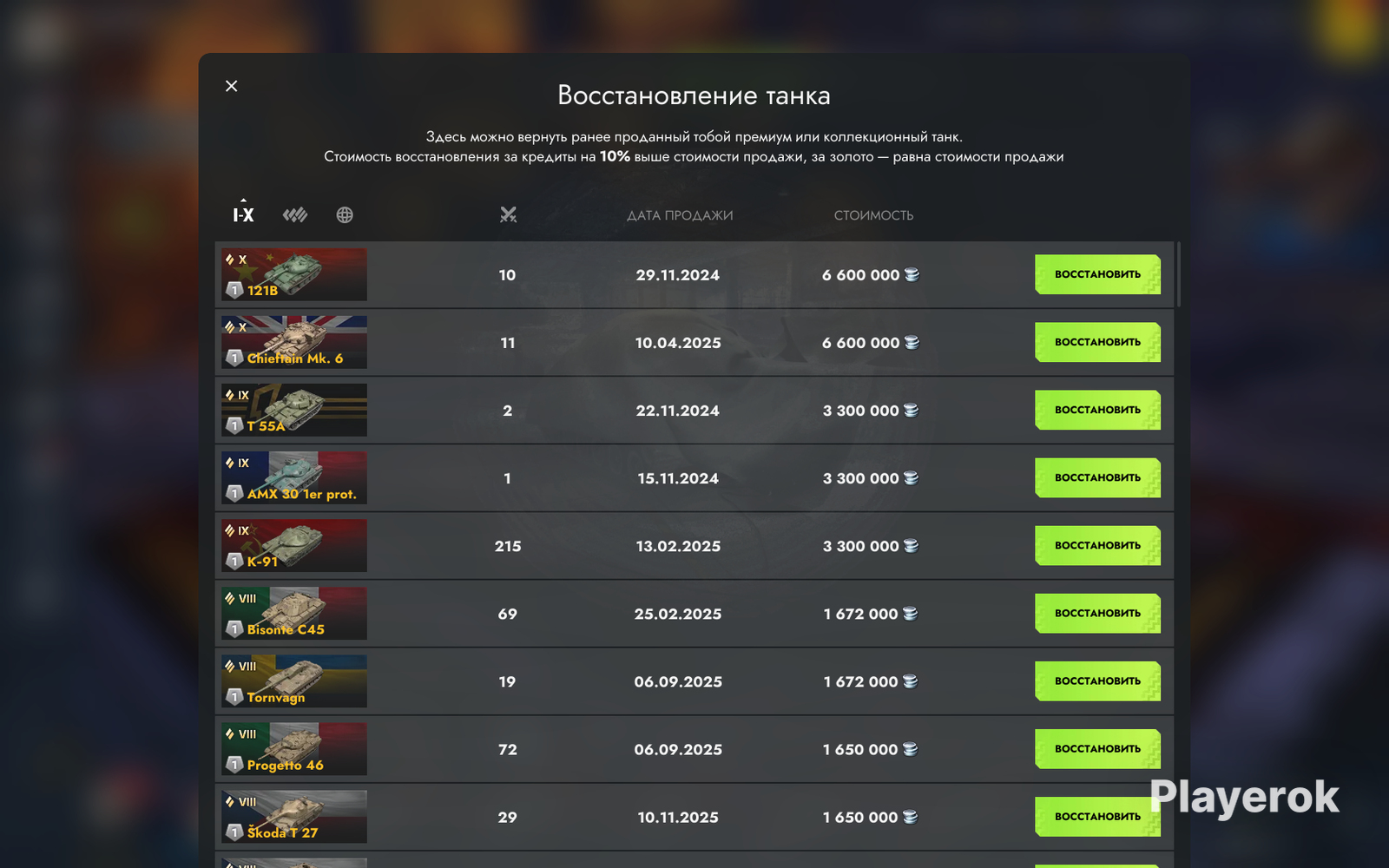Click the K-91 tank thumbnail
1389x868 pixels.
click(293, 545)
